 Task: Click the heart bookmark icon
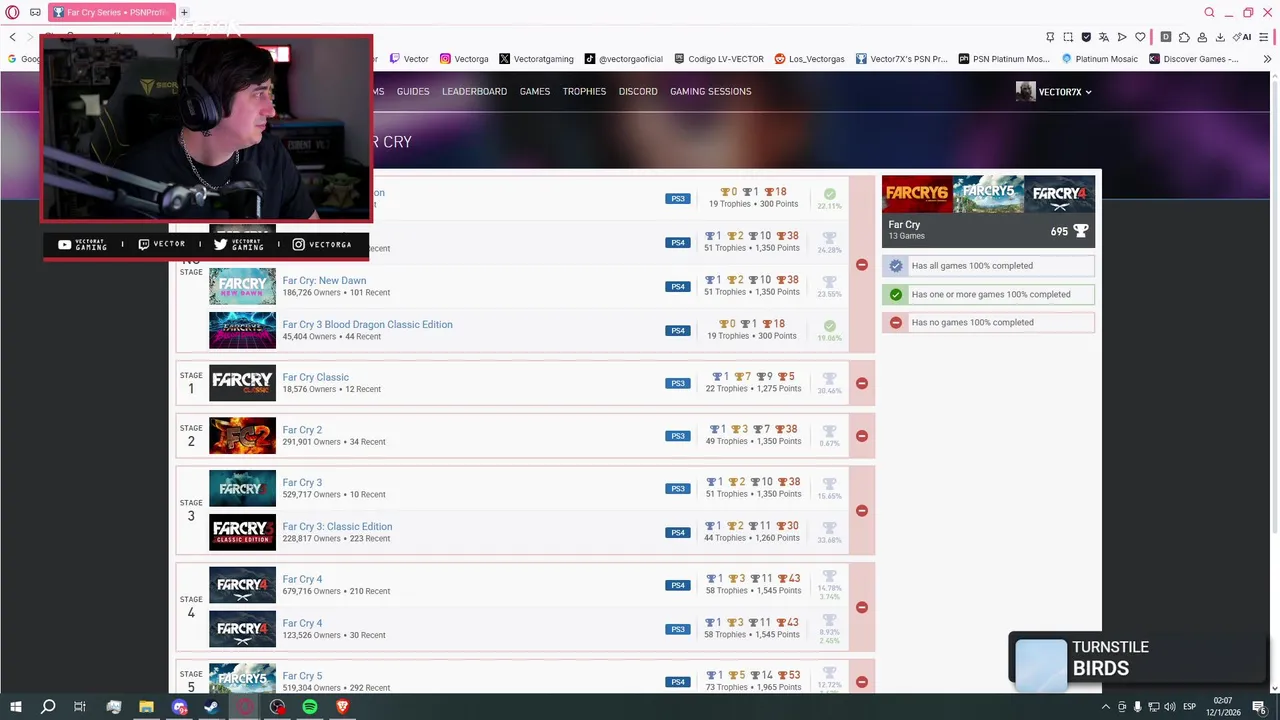(x=1140, y=37)
